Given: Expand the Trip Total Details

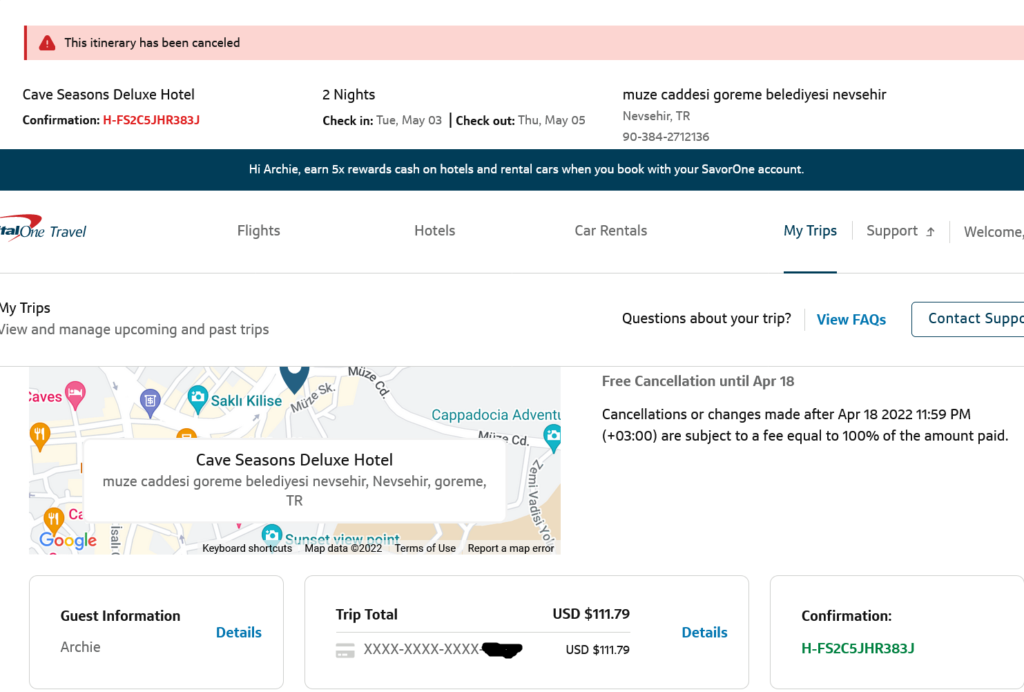Looking at the screenshot, I should 704,632.
